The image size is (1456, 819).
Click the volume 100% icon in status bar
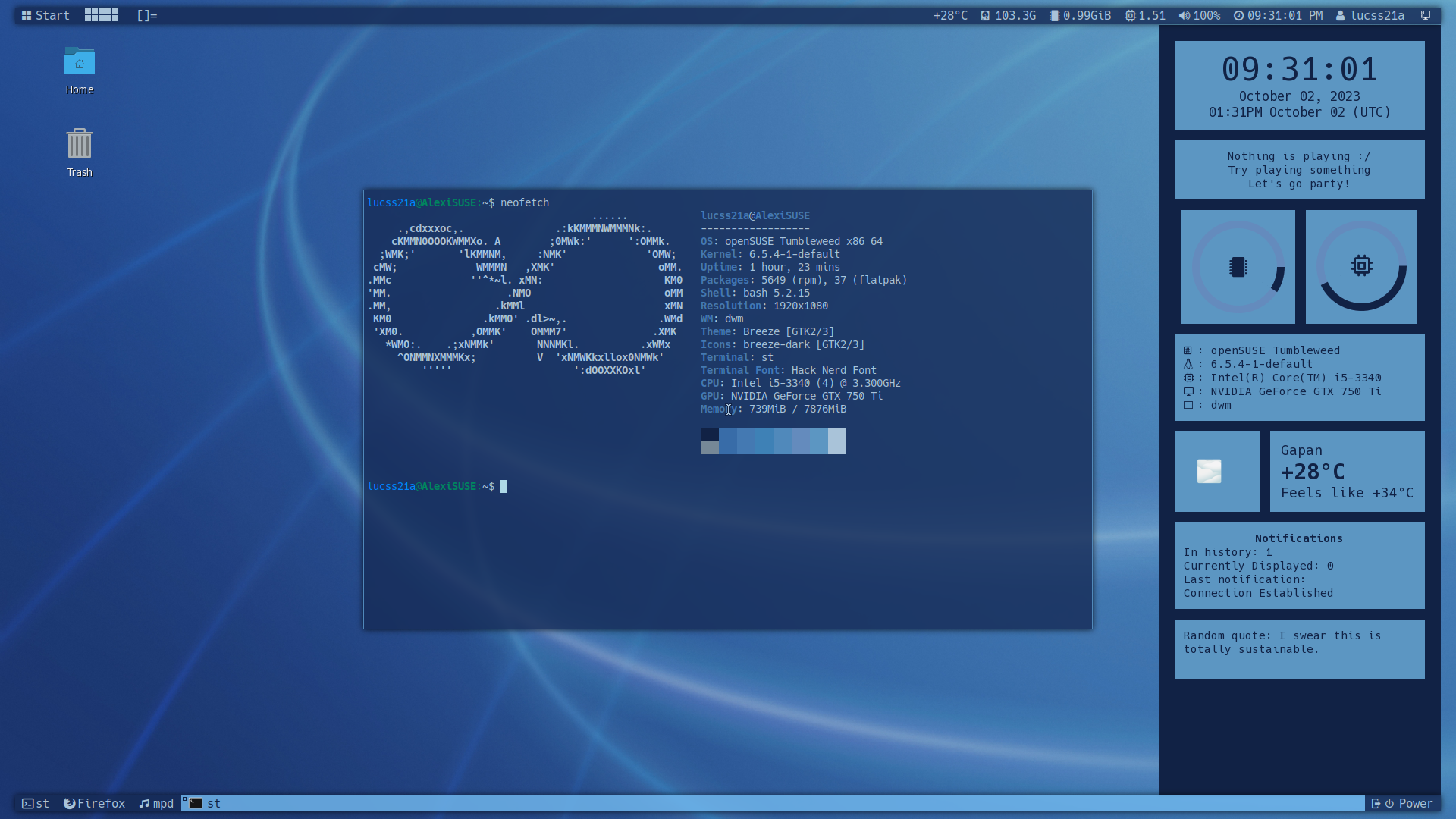point(1185,15)
